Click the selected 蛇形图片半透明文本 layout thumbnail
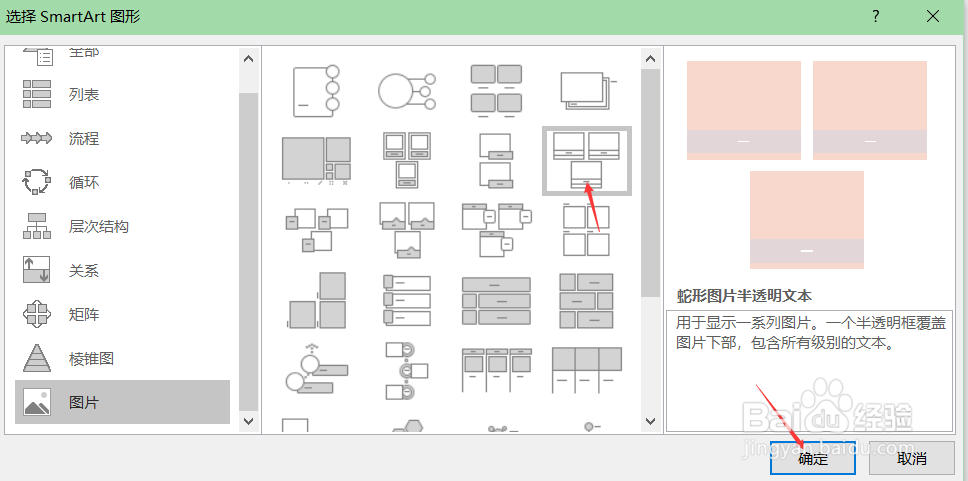This screenshot has width=968, height=481. click(x=586, y=161)
